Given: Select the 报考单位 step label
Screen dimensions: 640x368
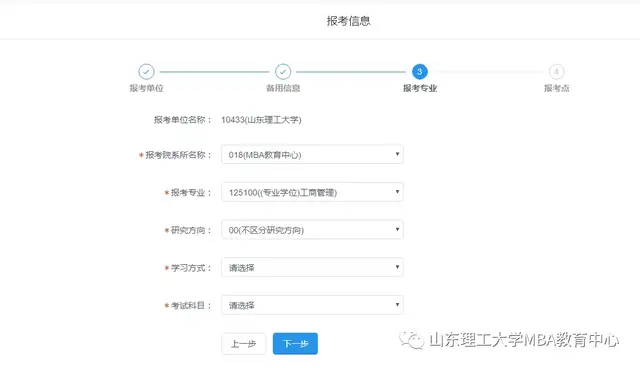Looking at the screenshot, I should (x=147, y=88).
